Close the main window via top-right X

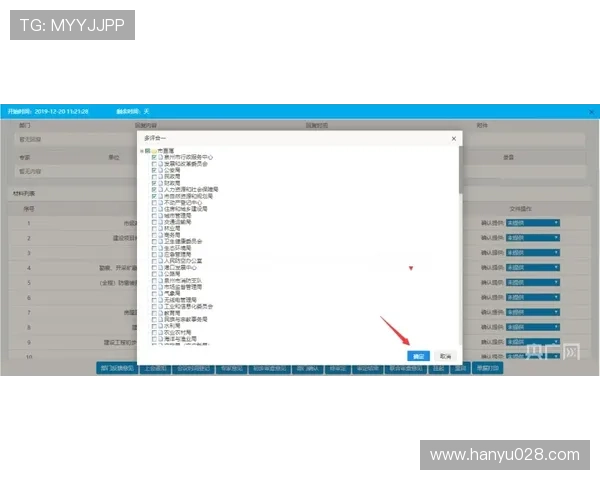point(590,110)
